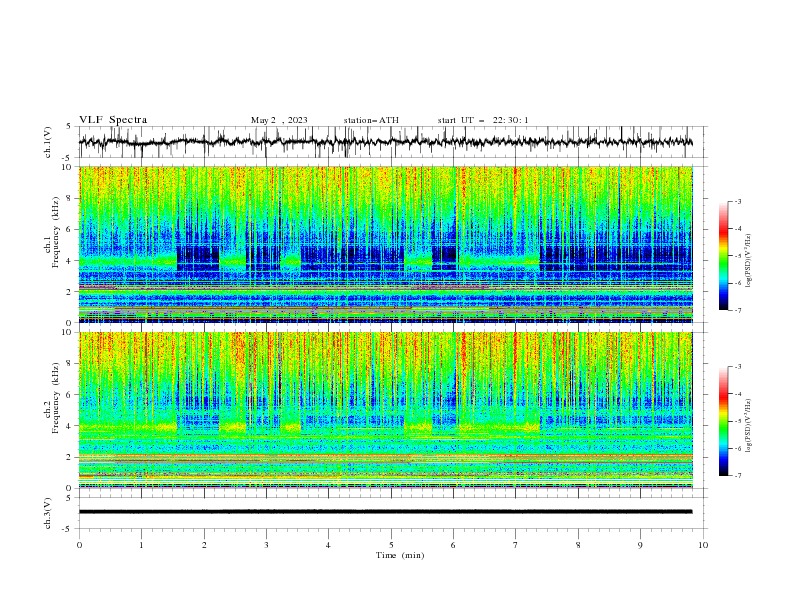Click the "ch.3(V)" axis label
This screenshot has width=792, height=612.
pos(48,513)
